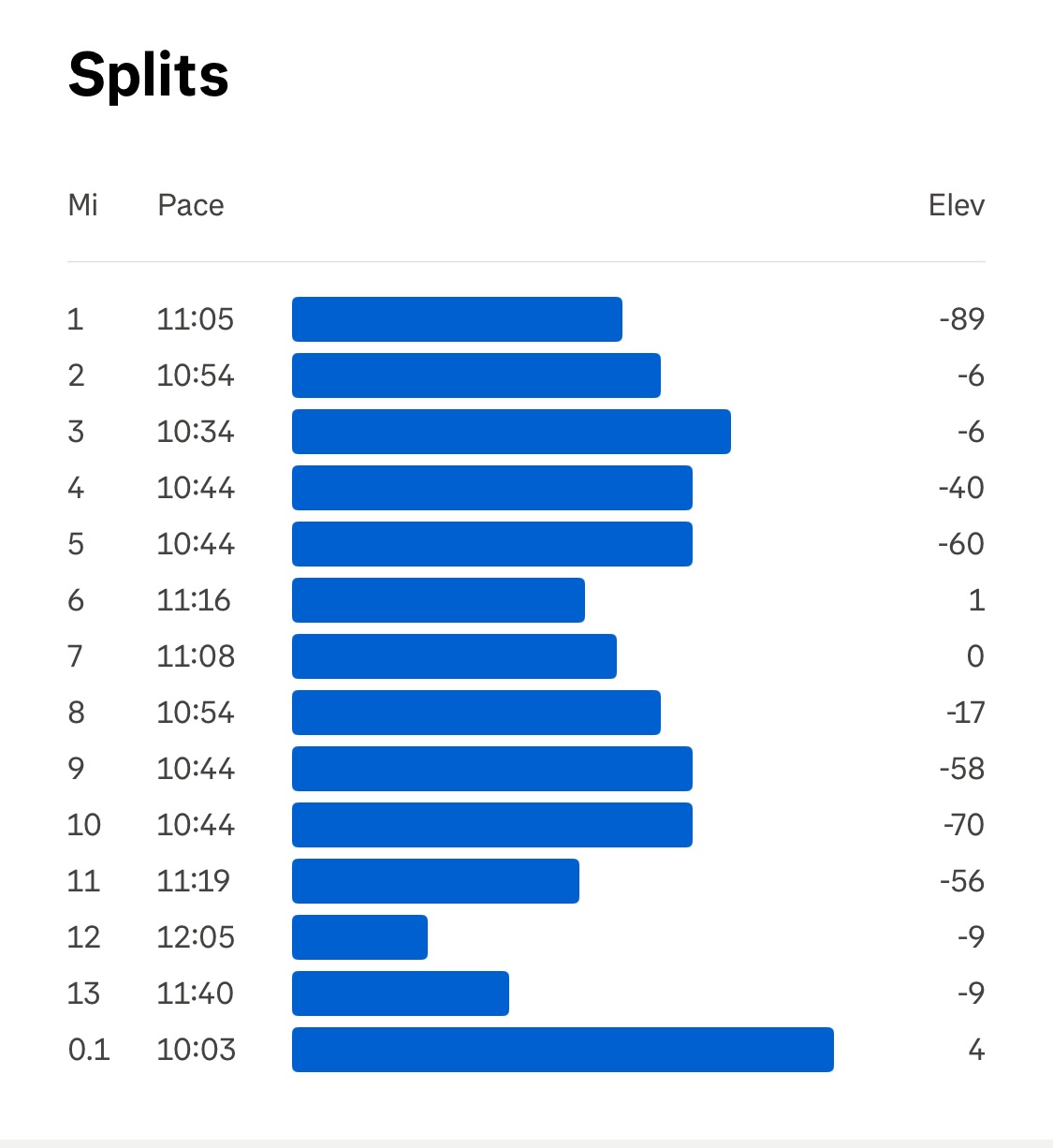Click the shortest bar at mile 12
The image size is (1053, 1148).
pos(359,937)
